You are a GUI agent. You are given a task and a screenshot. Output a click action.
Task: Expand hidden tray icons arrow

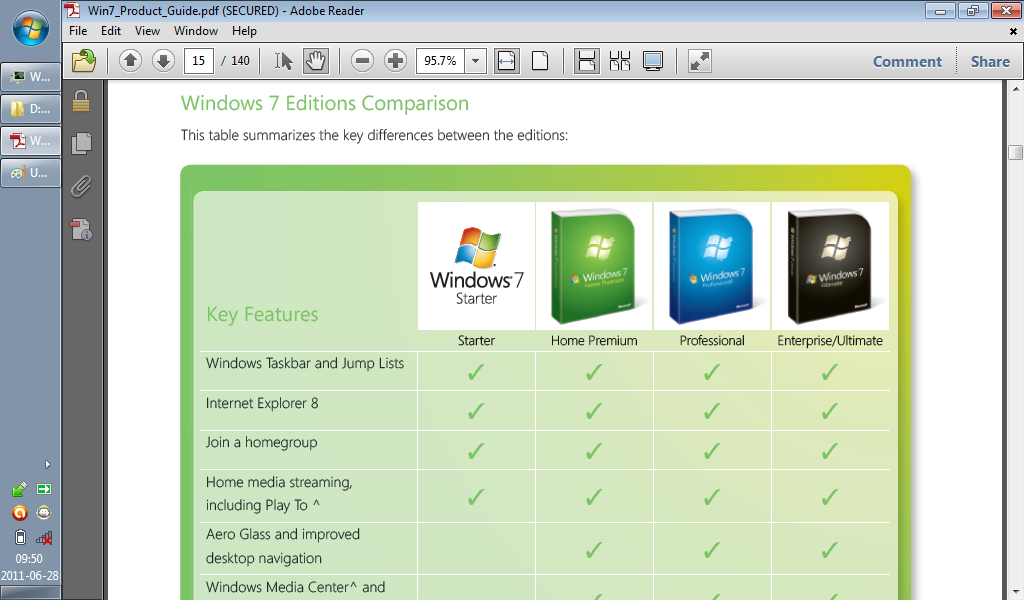[47, 465]
